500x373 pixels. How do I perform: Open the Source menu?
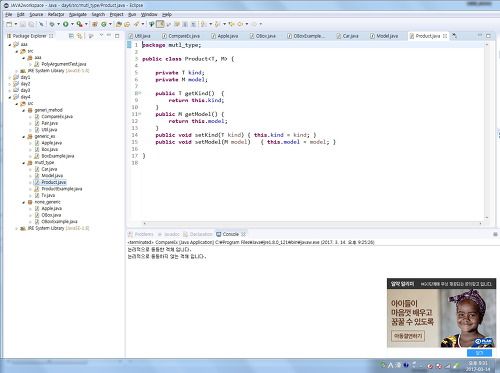(36, 14)
